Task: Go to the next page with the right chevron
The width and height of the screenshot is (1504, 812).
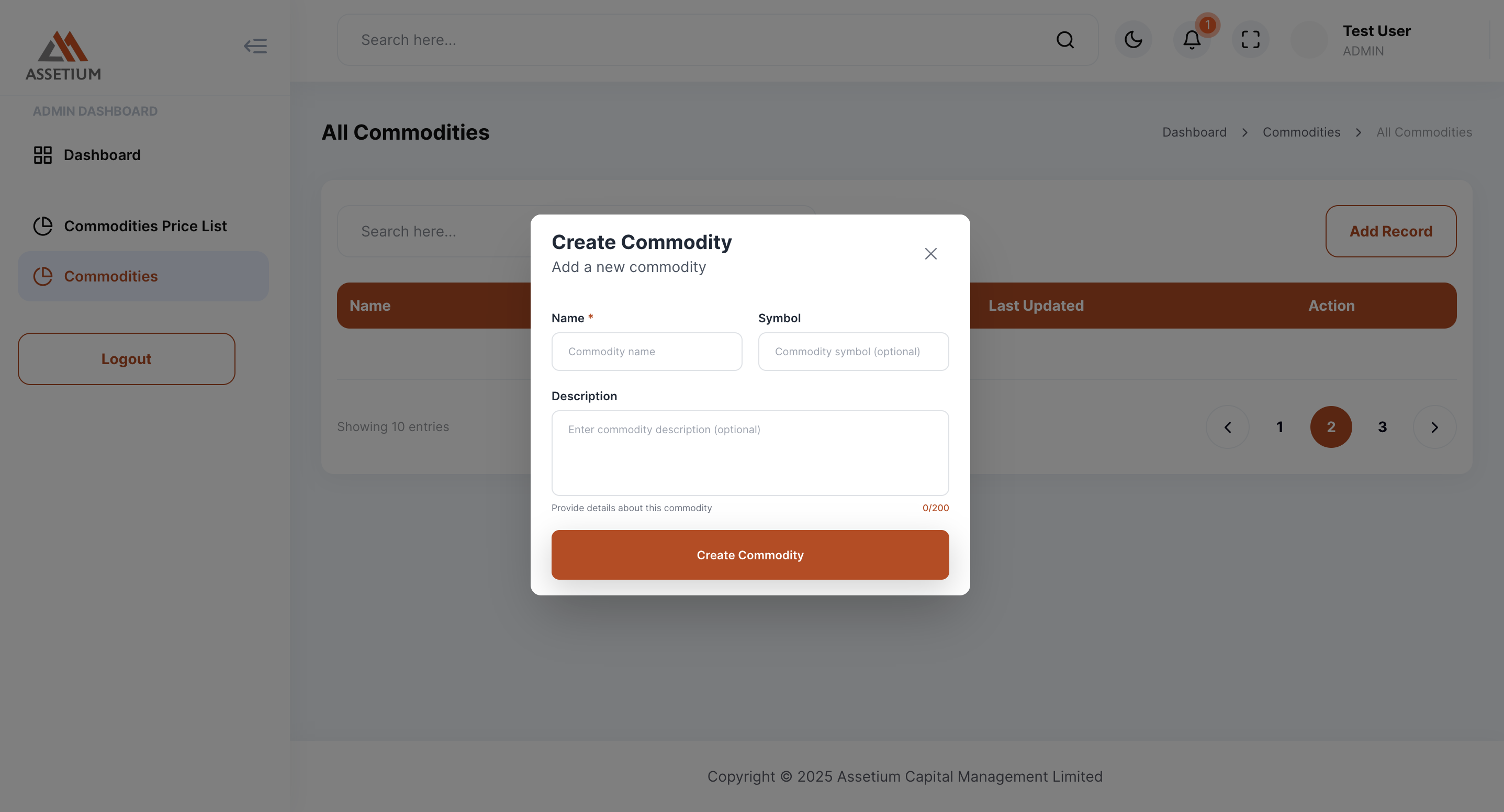Action: point(1434,427)
